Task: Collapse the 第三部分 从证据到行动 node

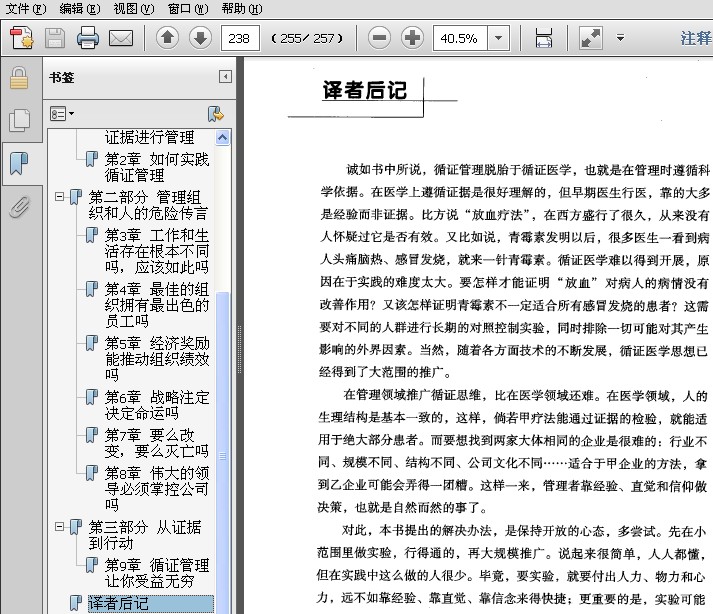Action: pyautogui.click(x=60, y=527)
